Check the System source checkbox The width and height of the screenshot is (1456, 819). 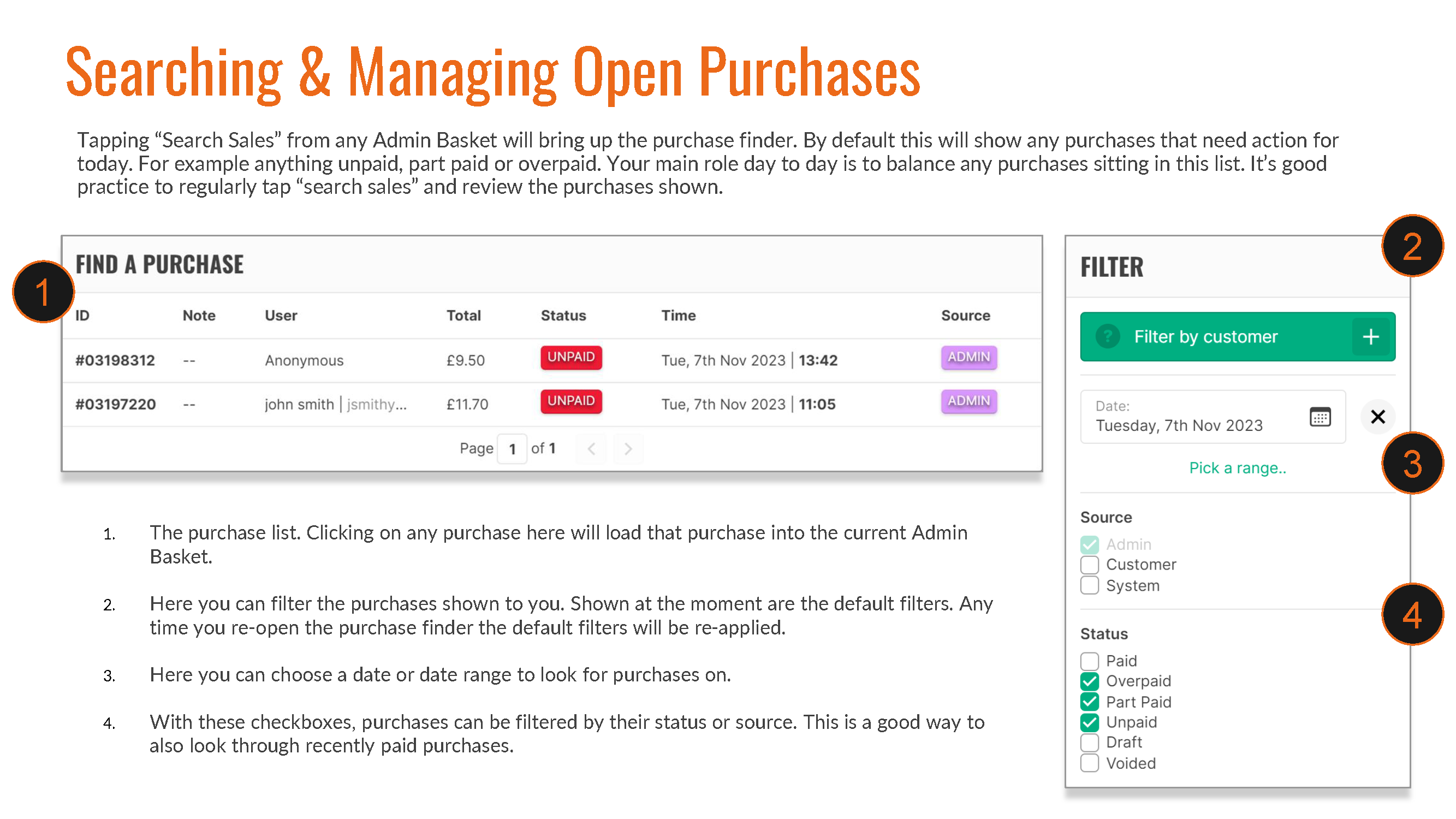(1089, 585)
